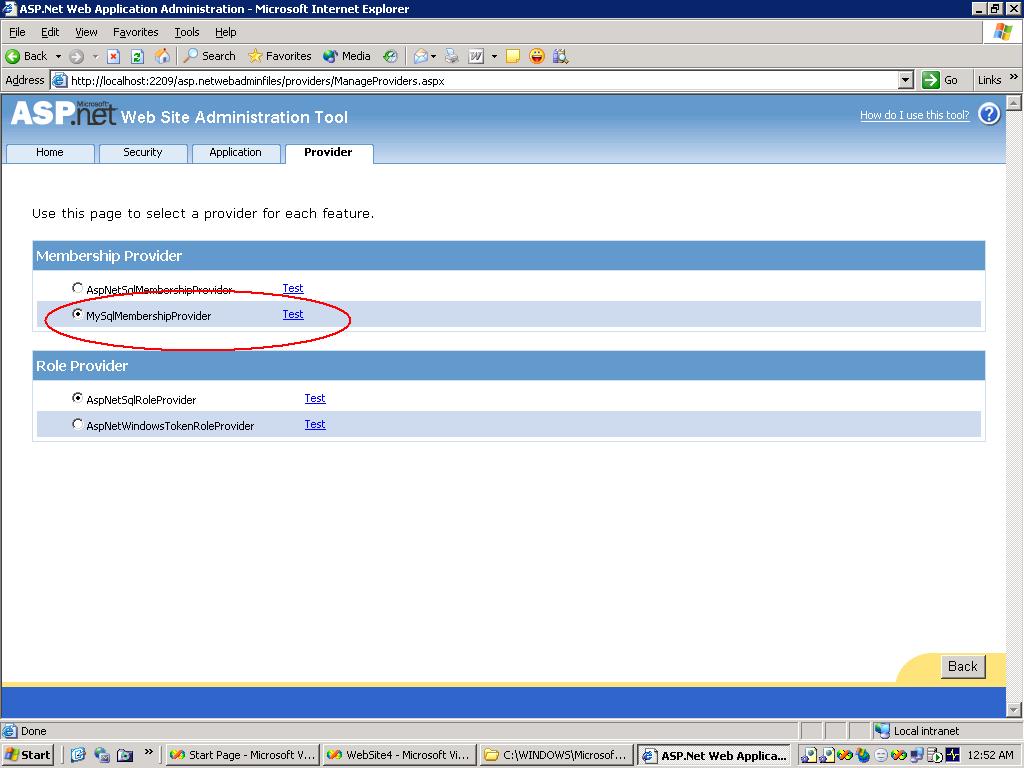
Task: Open the 'How do I use this tool?' link
Action: pyautogui.click(x=914, y=115)
